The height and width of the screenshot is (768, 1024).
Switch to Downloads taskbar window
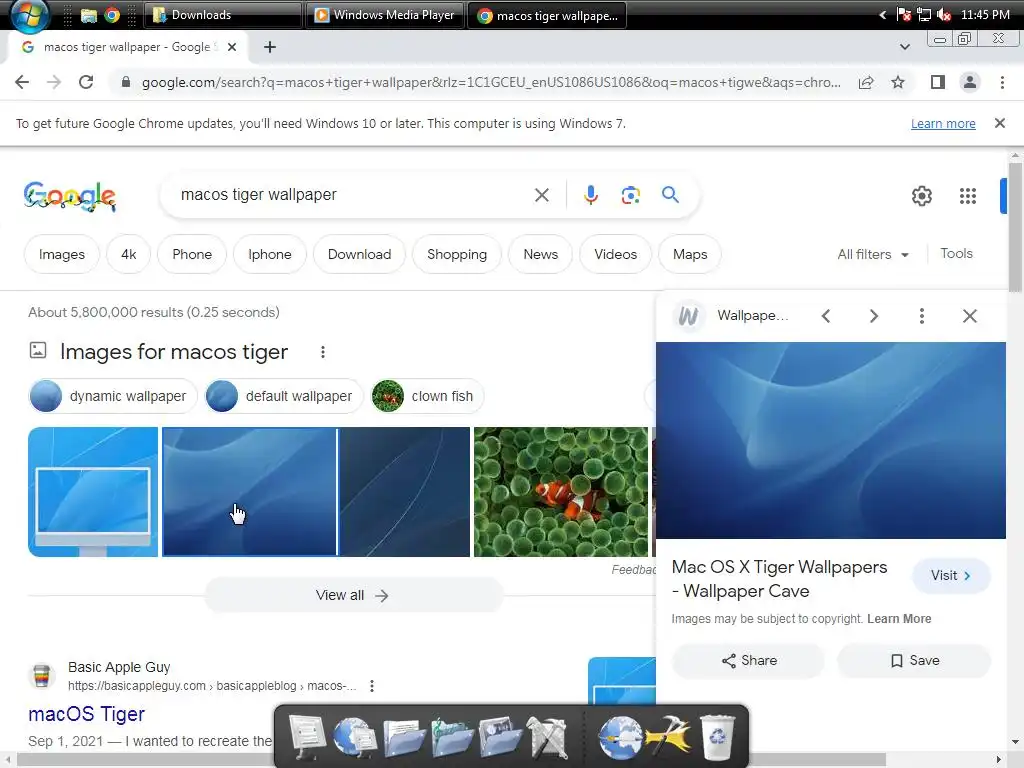[225, 15]
